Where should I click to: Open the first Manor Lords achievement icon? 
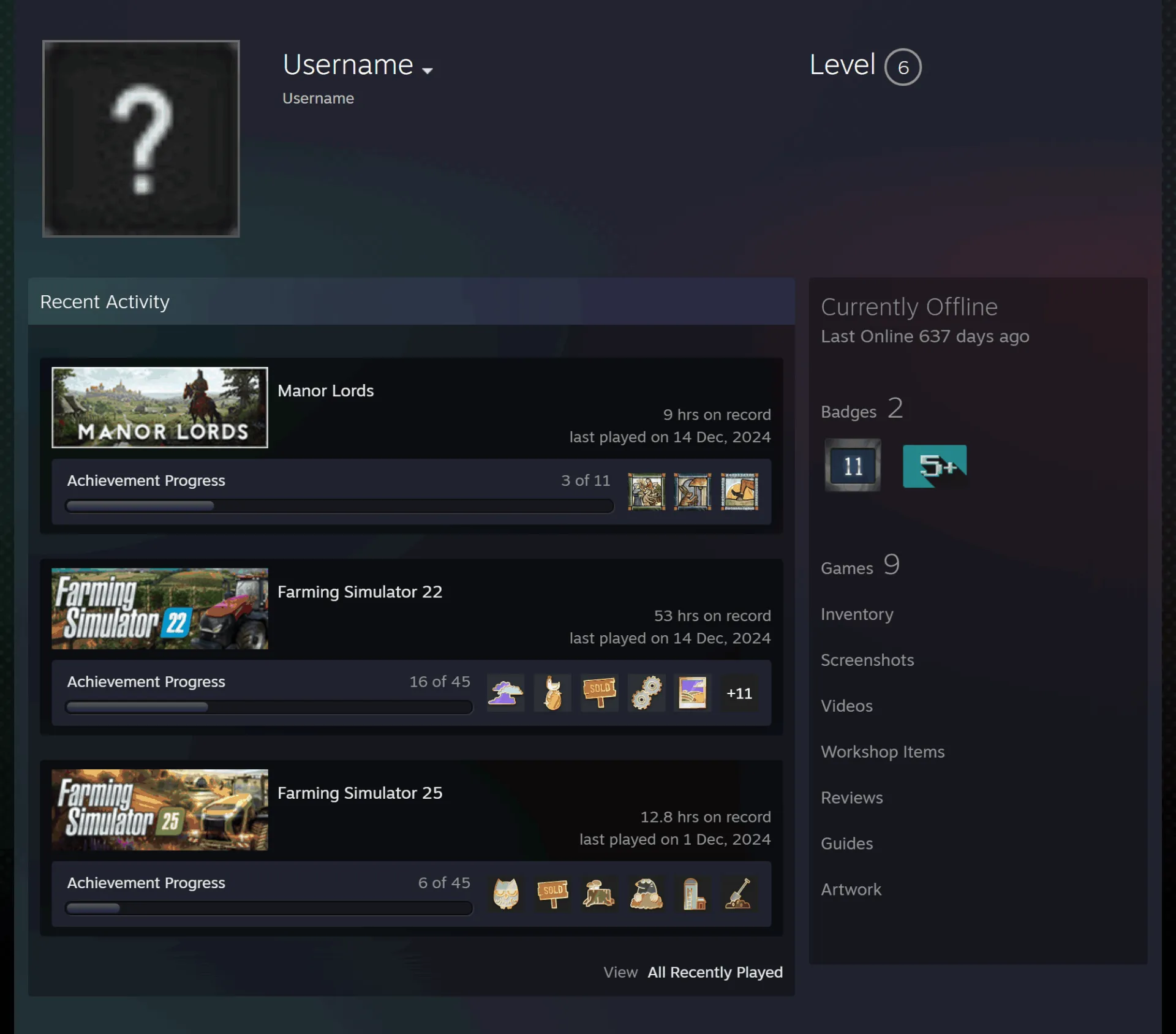(x=646, y=491)
